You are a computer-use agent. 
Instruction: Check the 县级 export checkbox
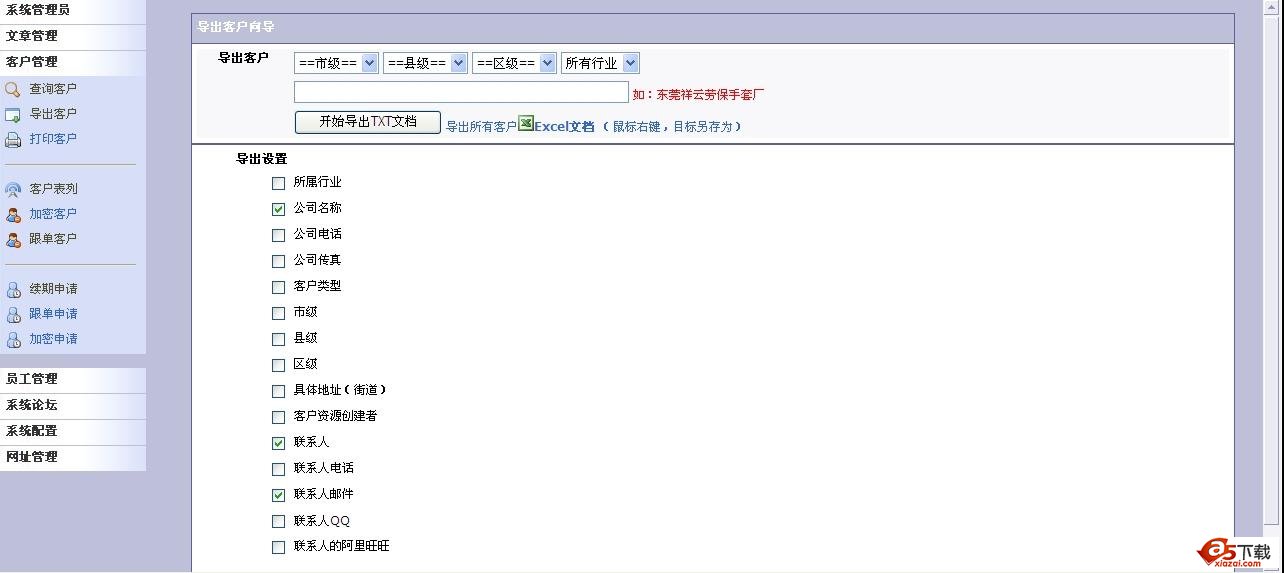(x=279, y=340)
